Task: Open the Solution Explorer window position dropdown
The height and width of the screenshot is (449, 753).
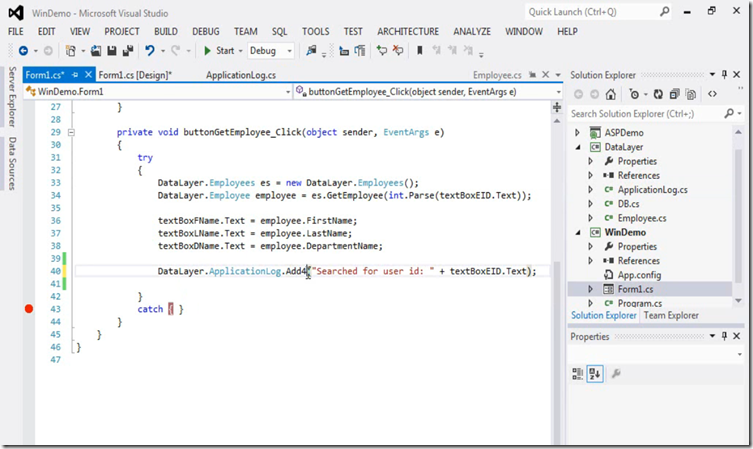Action: (712, 74)
